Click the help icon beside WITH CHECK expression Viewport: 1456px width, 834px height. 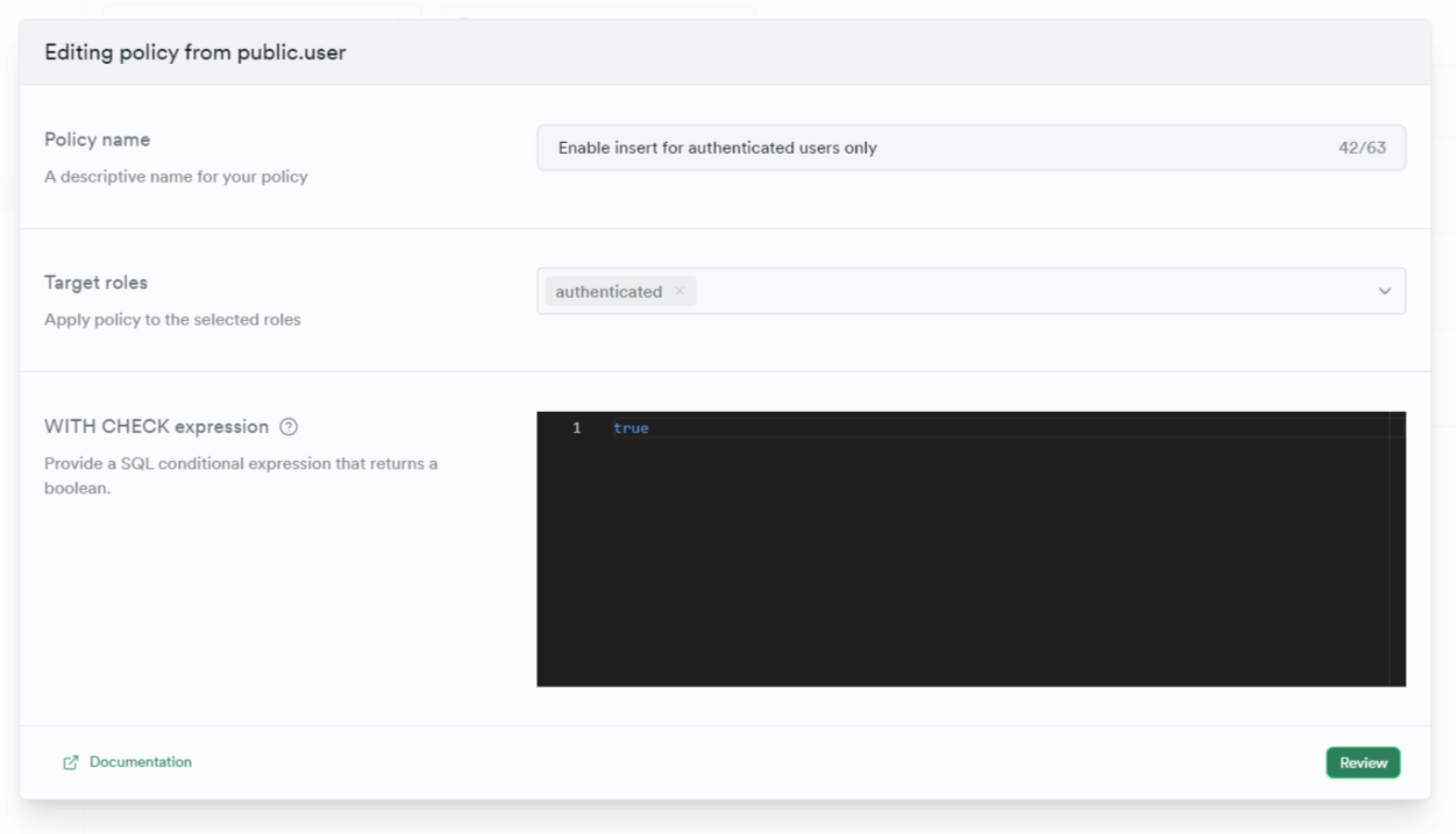pos(288,427)
